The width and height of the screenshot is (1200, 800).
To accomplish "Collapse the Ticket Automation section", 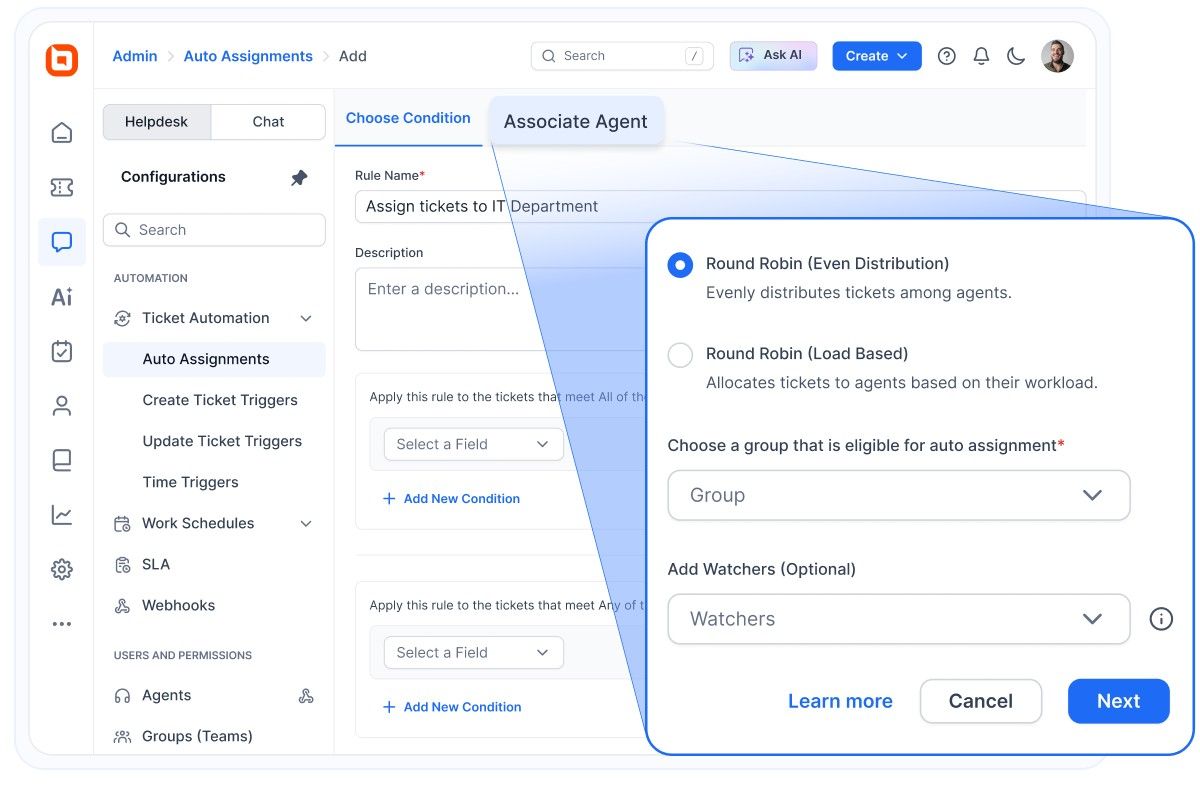I will pyautogui.click(x=306, y=318).
